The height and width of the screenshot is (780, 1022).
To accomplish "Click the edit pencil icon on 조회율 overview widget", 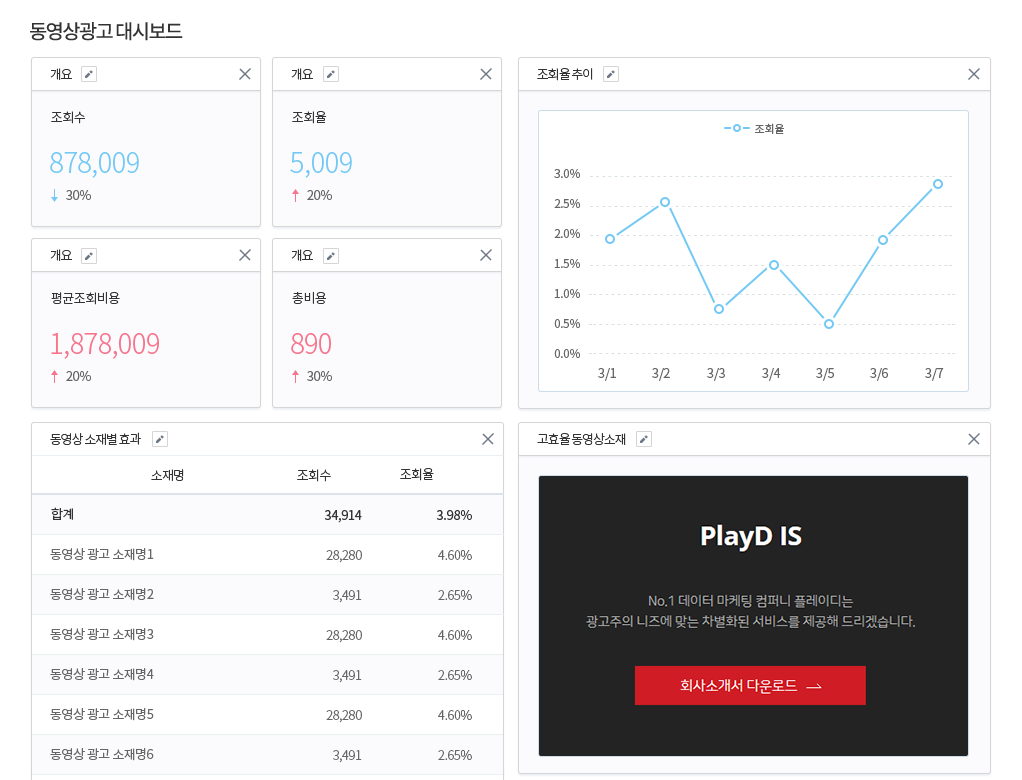I will [x=331, y=74].
